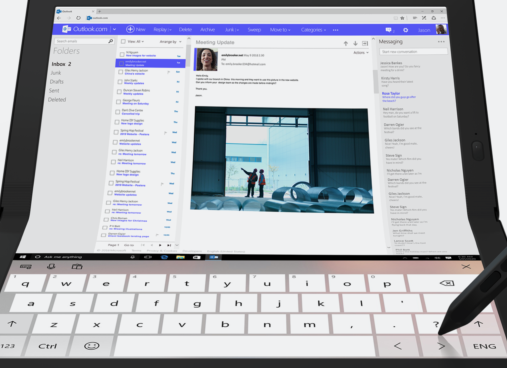Open the chat messages icon in header

[x=388, y=30]
